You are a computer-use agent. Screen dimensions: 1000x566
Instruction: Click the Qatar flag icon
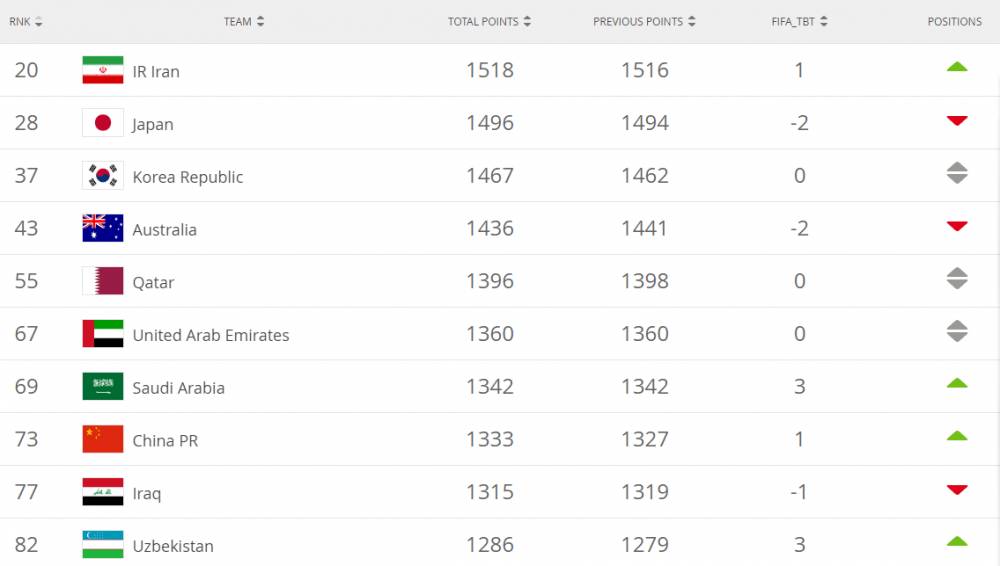point(103,281)
